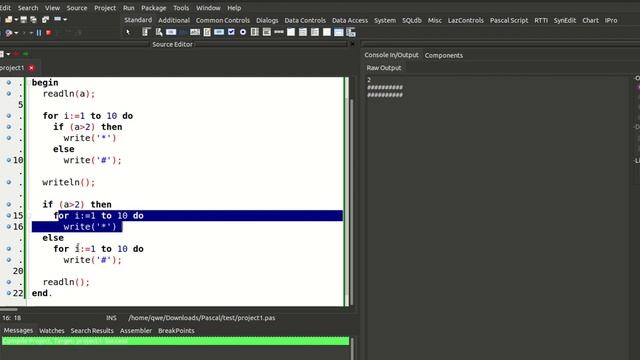This screenshot has height=360, width=640.
Task: Click the build mode gear icon
Action: (8, 33)
